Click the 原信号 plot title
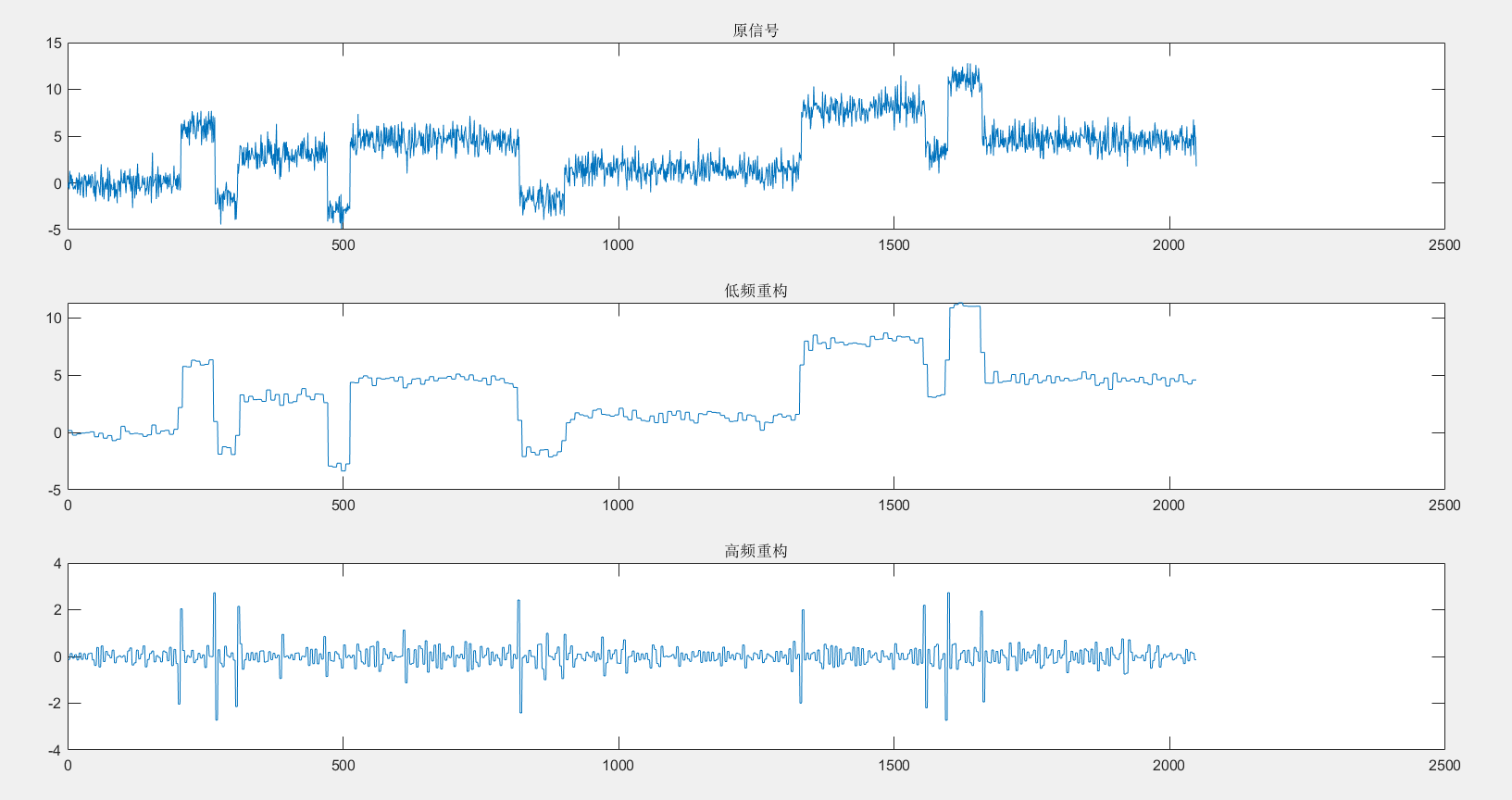 click(756, 31)
